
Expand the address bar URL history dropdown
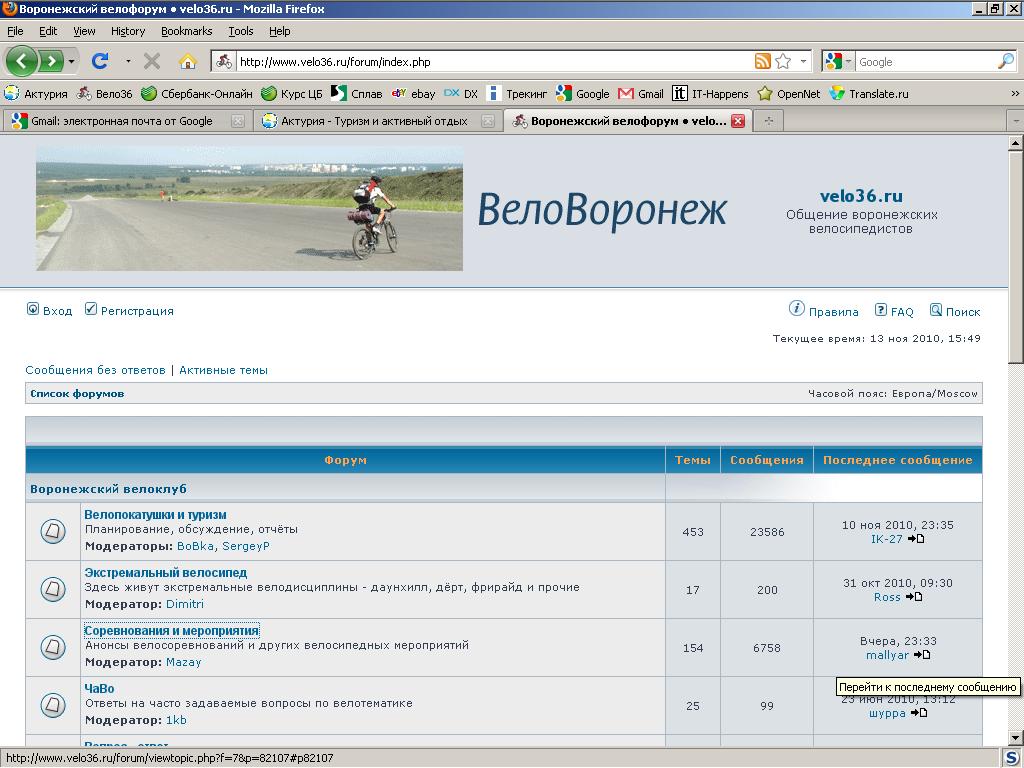804,61
